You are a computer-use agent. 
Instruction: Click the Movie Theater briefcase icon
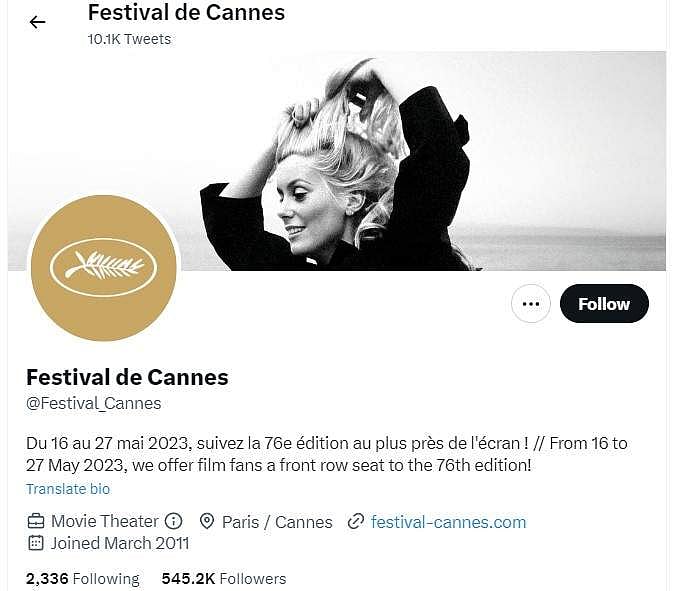click(36, 521)
